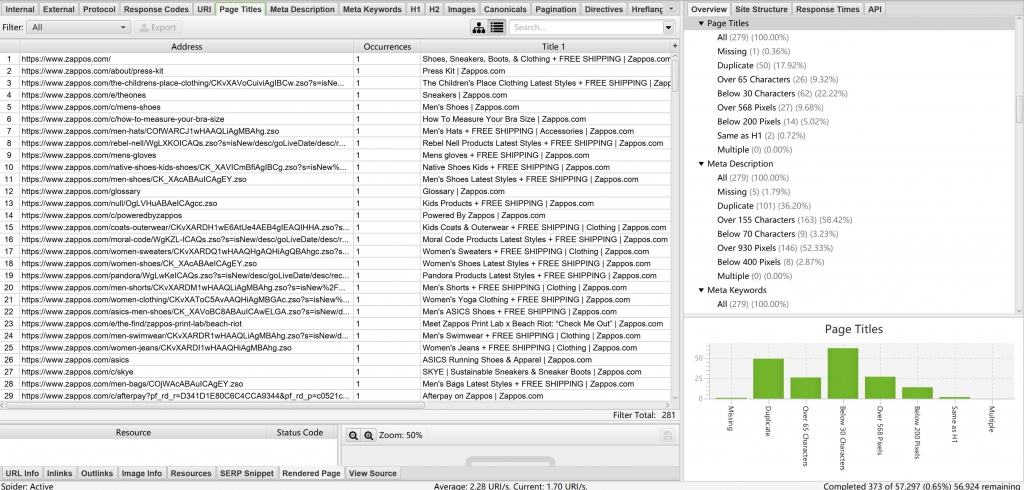Screen dimensions: 1024x490
Task: Click the tall Below 30 Characters chart bar
Action: (x=842, y=373)
